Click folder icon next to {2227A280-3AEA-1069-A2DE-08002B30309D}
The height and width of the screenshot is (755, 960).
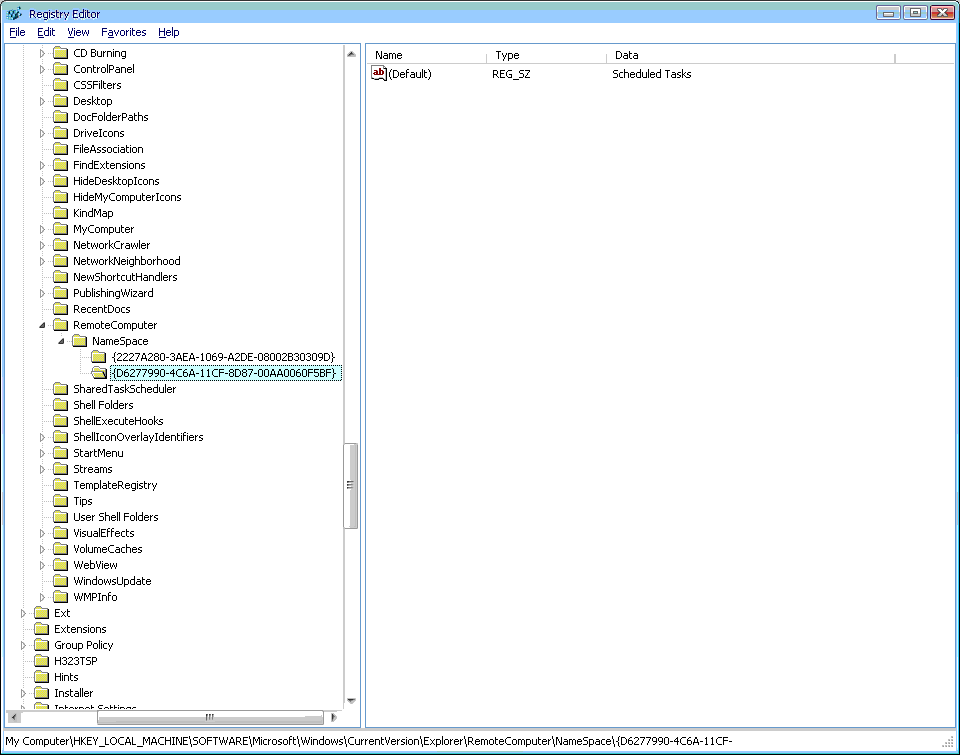coord(98,357)
